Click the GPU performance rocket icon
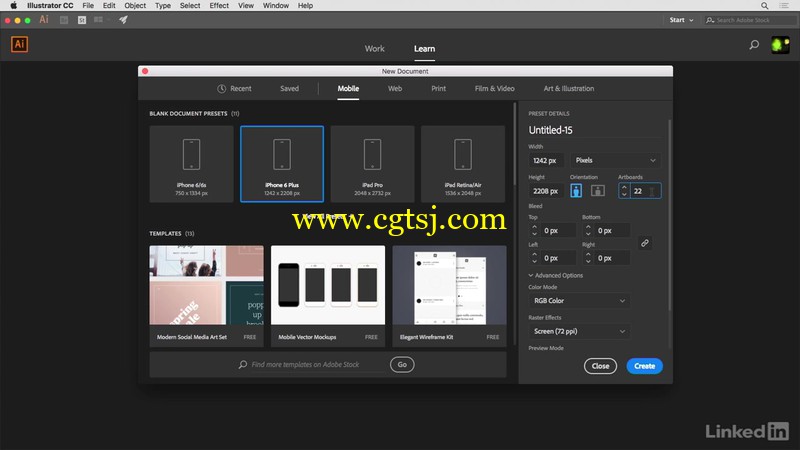The height and width of the screenshot is (450, 800). (123, 20)
